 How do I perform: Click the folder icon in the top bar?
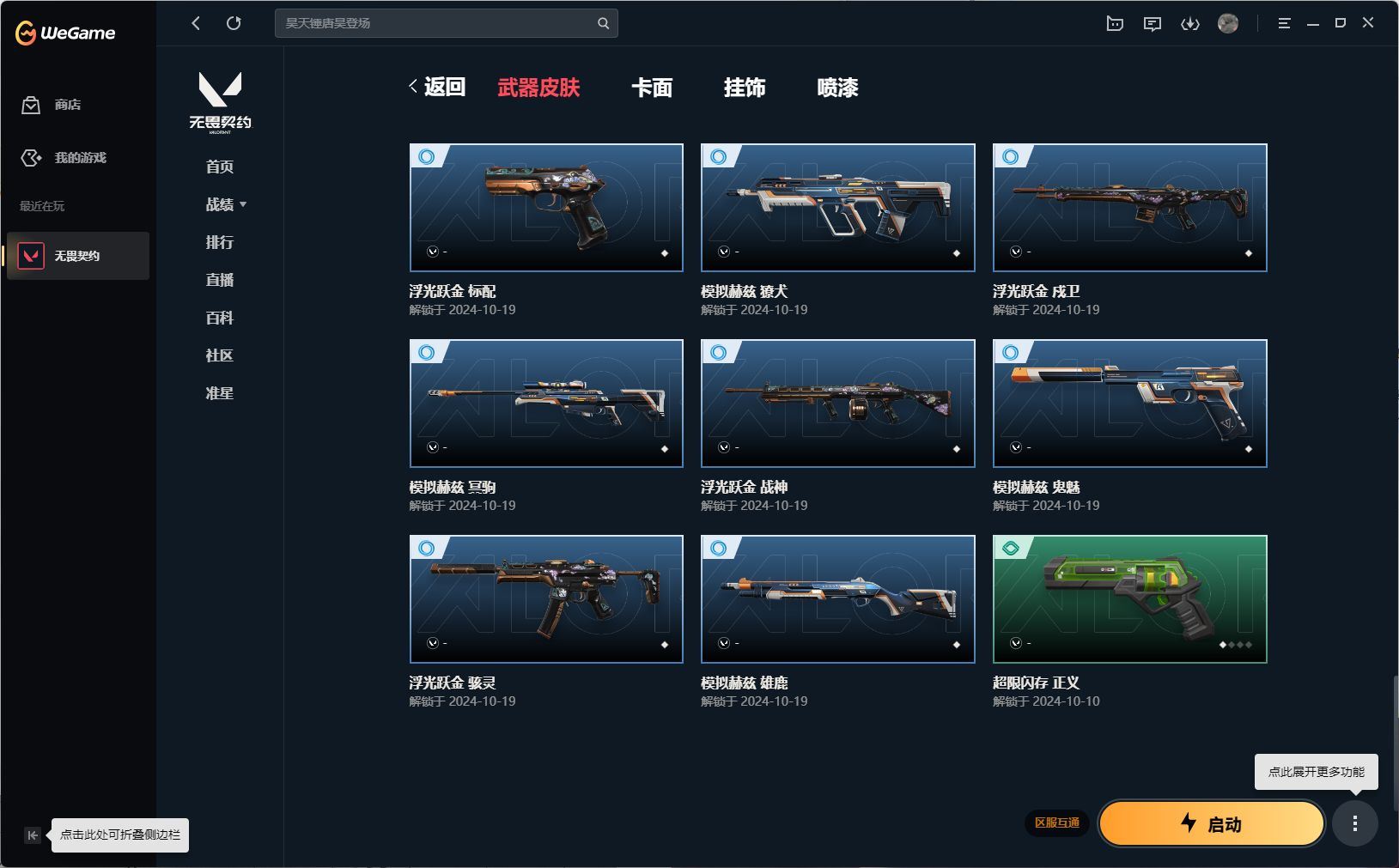(x=1115, y=24)
